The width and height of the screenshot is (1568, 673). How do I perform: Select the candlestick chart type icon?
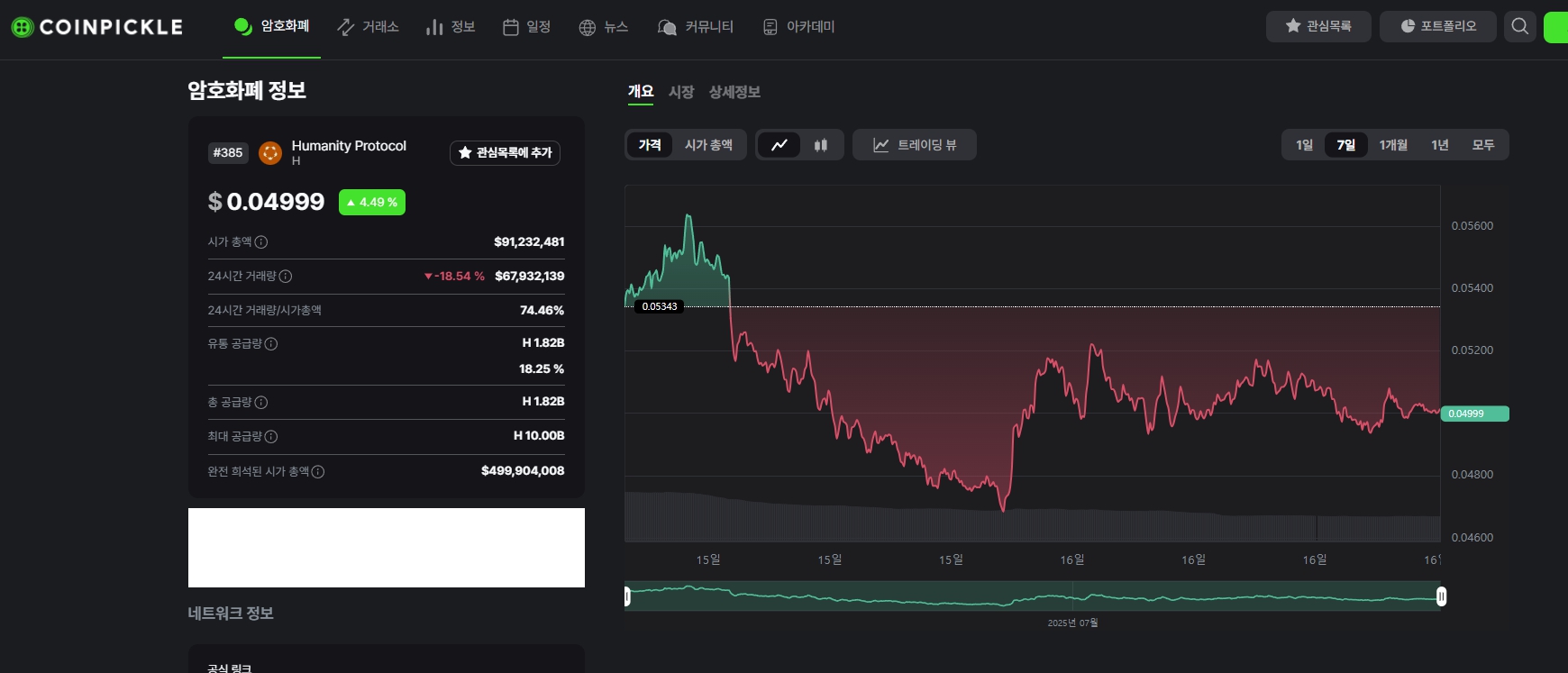821,145
